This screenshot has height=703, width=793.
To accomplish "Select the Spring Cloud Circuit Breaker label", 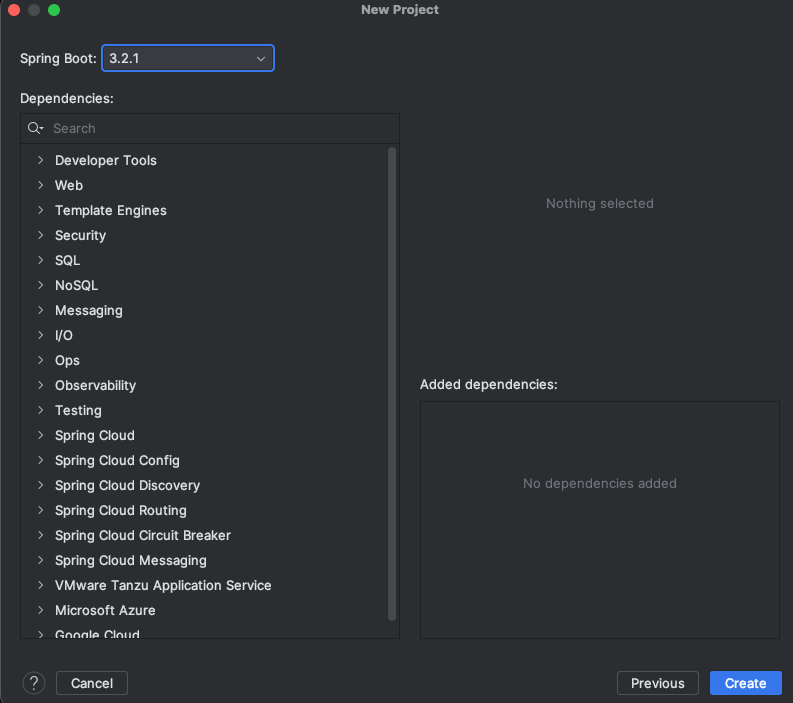I will 143,536.
